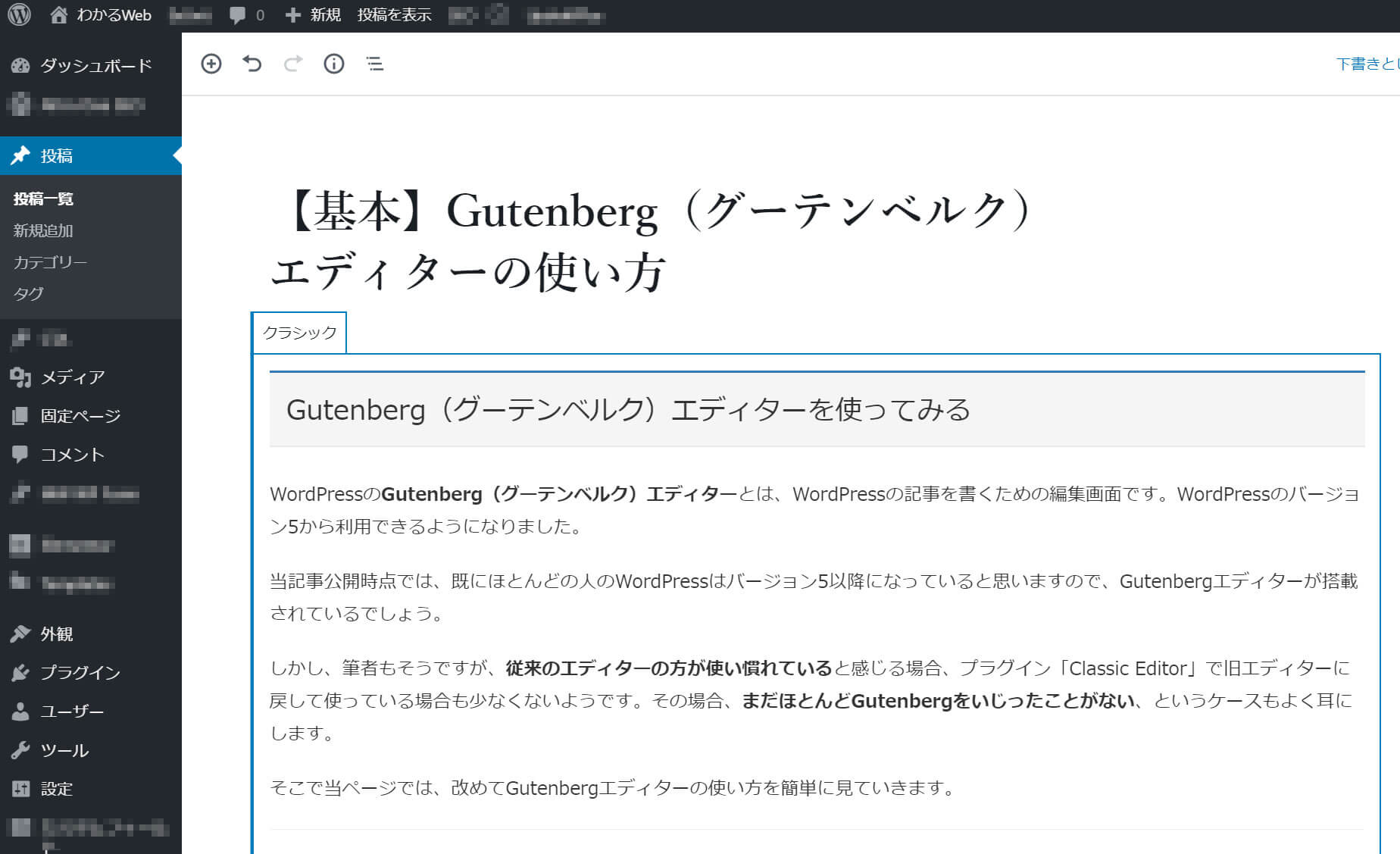
Task: Click the add block plus icon
Action: (211, 64)
